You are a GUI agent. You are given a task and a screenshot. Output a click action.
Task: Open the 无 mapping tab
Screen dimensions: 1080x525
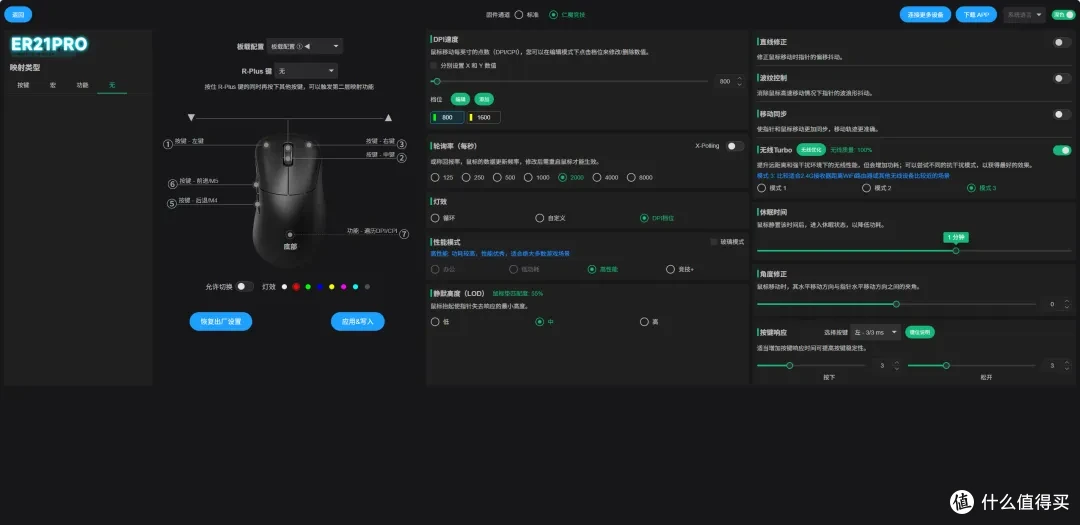pos(112,85)
